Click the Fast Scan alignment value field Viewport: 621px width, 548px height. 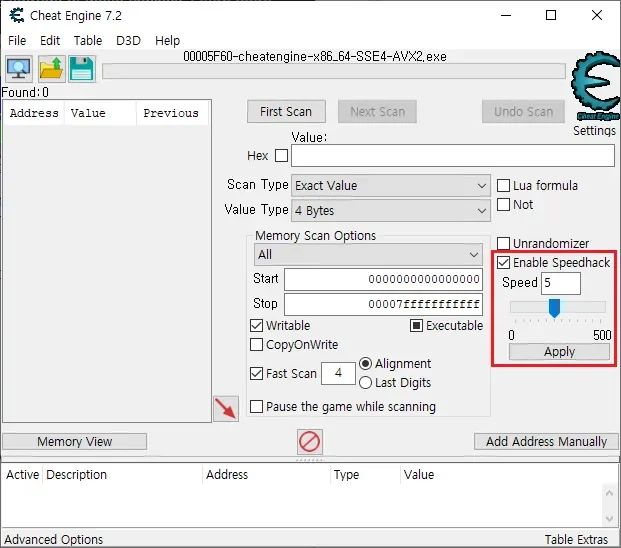tap(338, 373)
